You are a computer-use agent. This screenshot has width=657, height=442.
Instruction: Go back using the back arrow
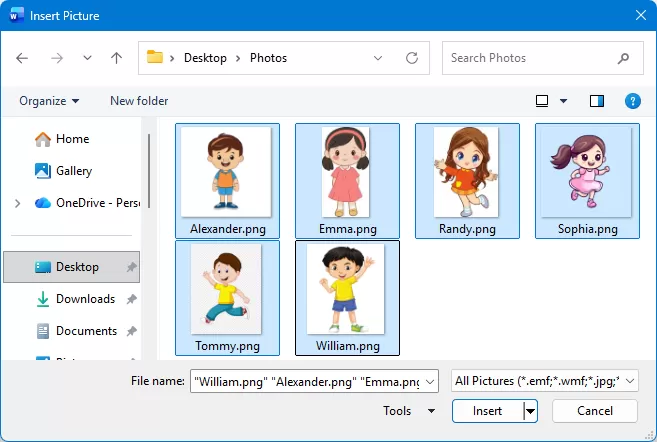pos(22,58)
